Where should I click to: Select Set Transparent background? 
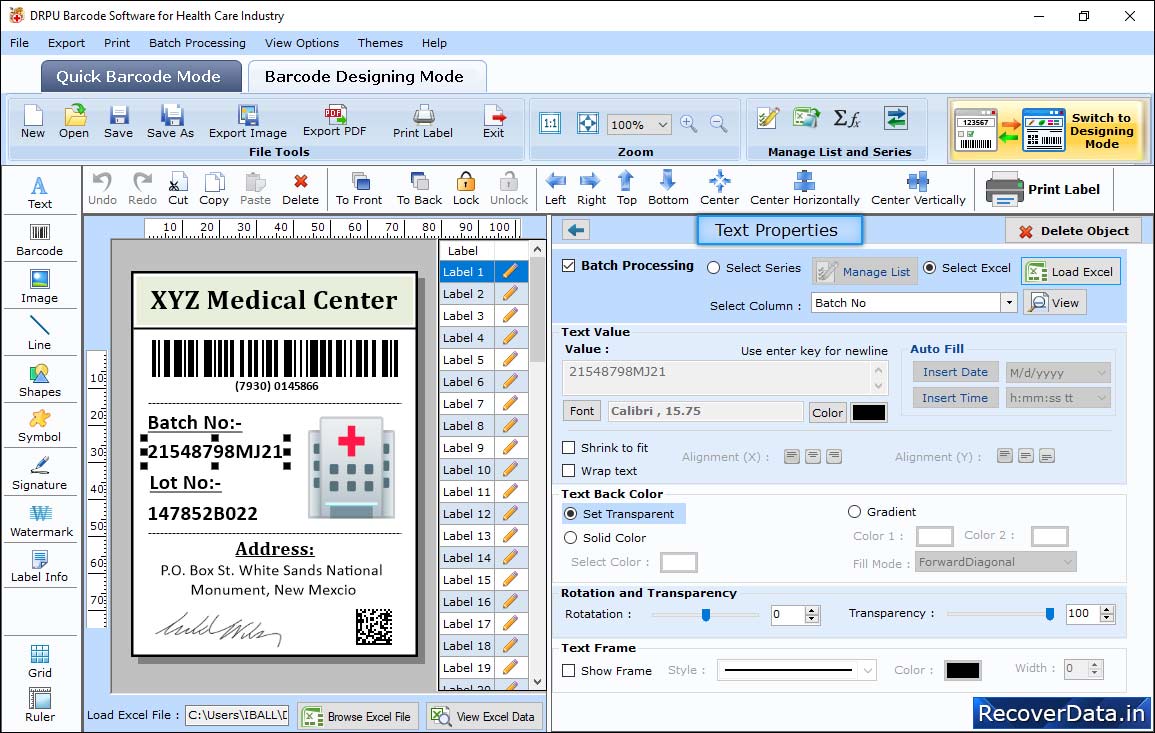(x=570, y=513)
